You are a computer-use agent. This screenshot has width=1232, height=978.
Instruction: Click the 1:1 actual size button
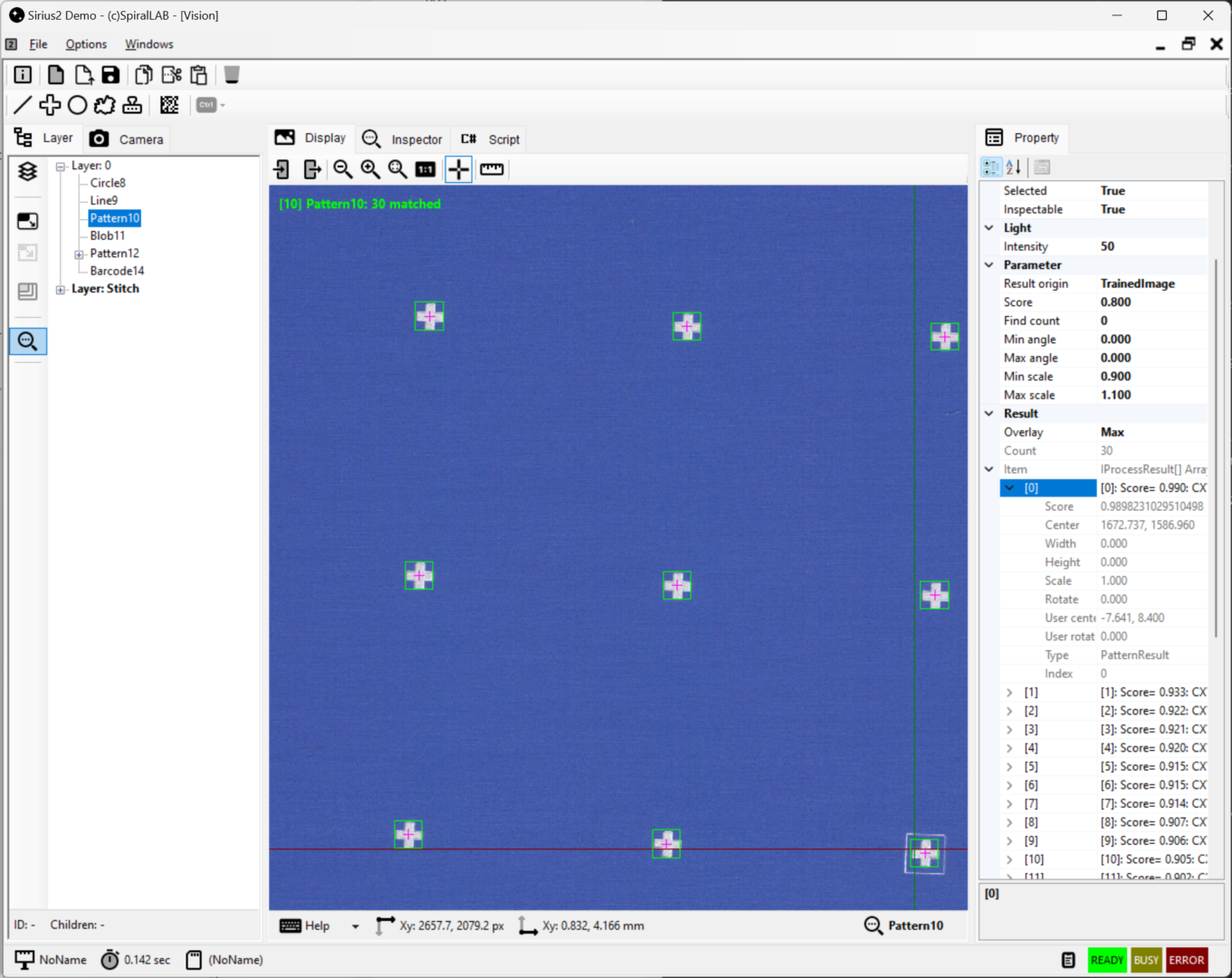click(x=425, y=169)
